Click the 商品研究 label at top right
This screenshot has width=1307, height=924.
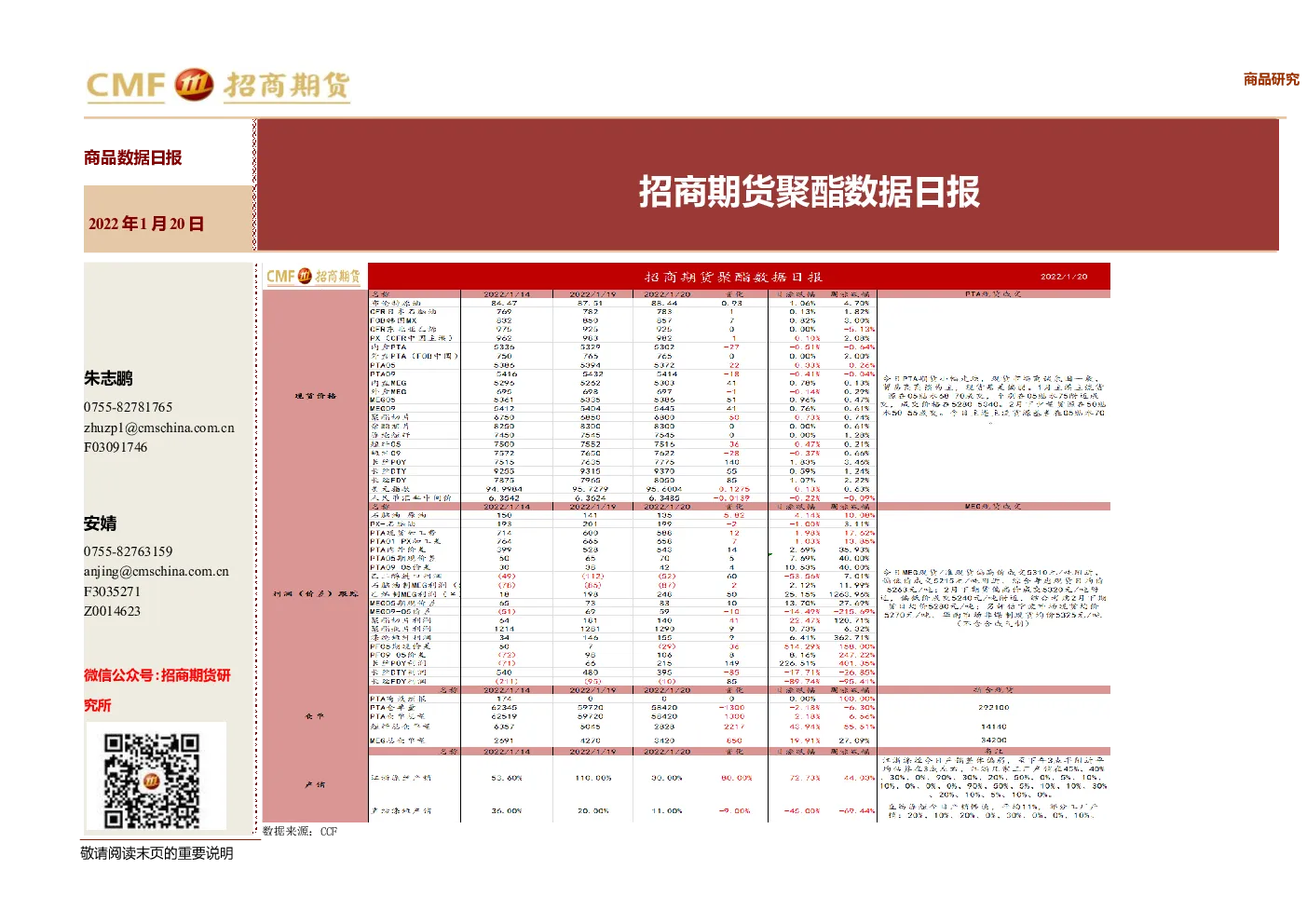(1271, 79)
